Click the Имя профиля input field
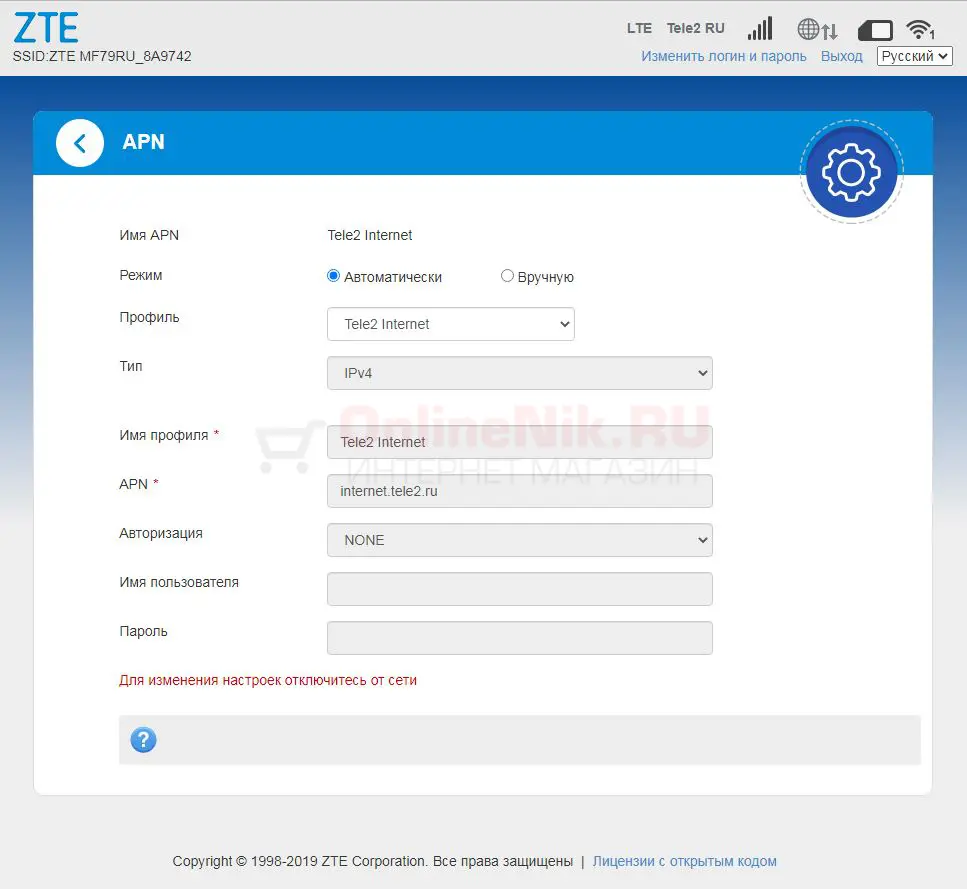This screenshot has height=889, width=967. coord(520,442)
